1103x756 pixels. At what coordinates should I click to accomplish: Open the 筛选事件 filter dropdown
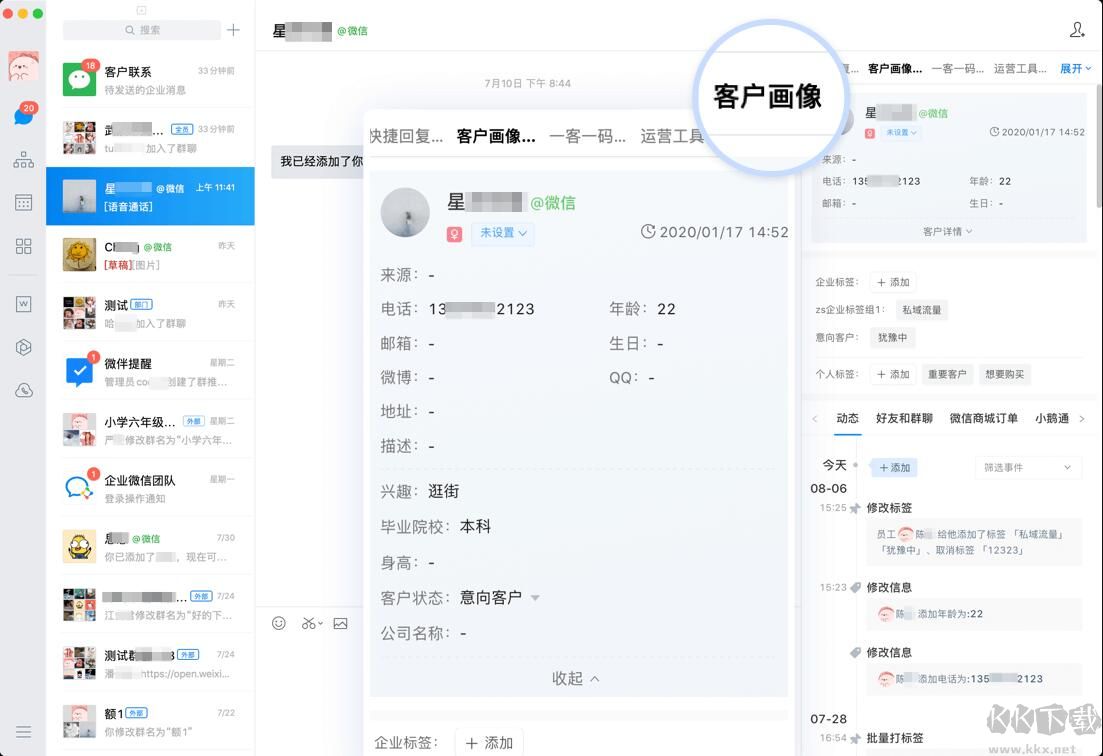click(x=1028, y=467)
